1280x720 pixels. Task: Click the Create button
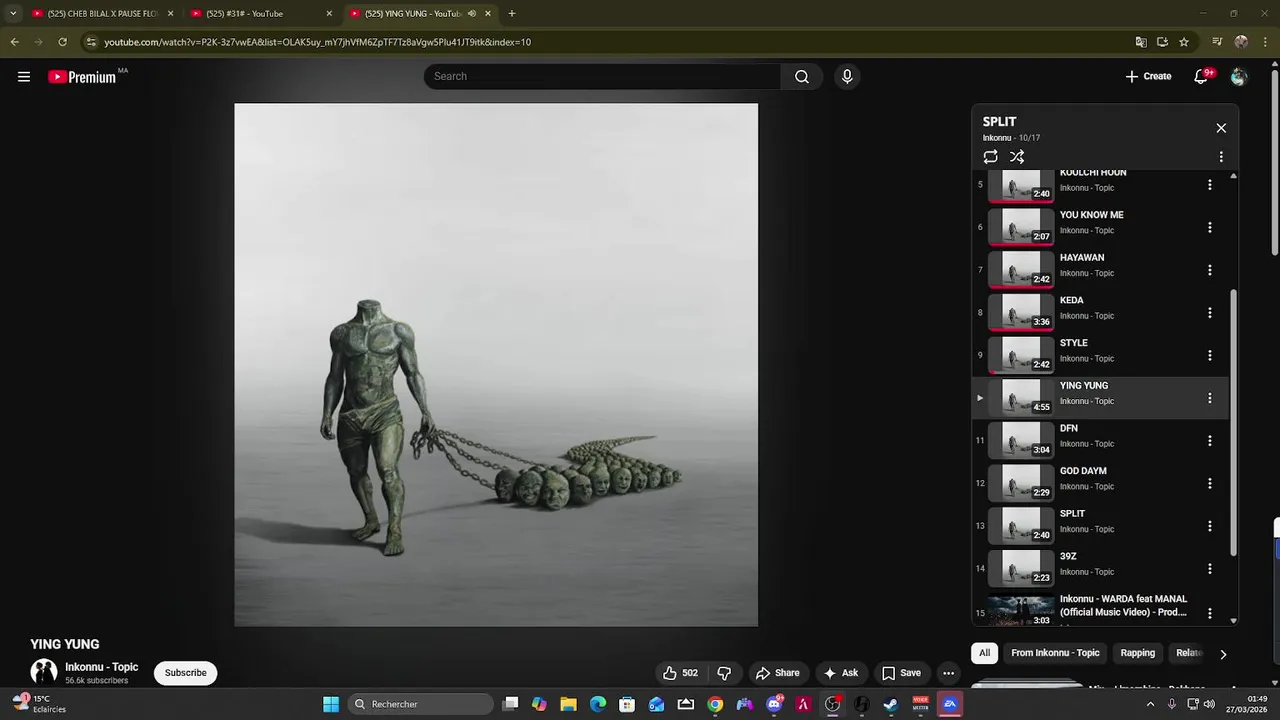tap(1148, 77)
